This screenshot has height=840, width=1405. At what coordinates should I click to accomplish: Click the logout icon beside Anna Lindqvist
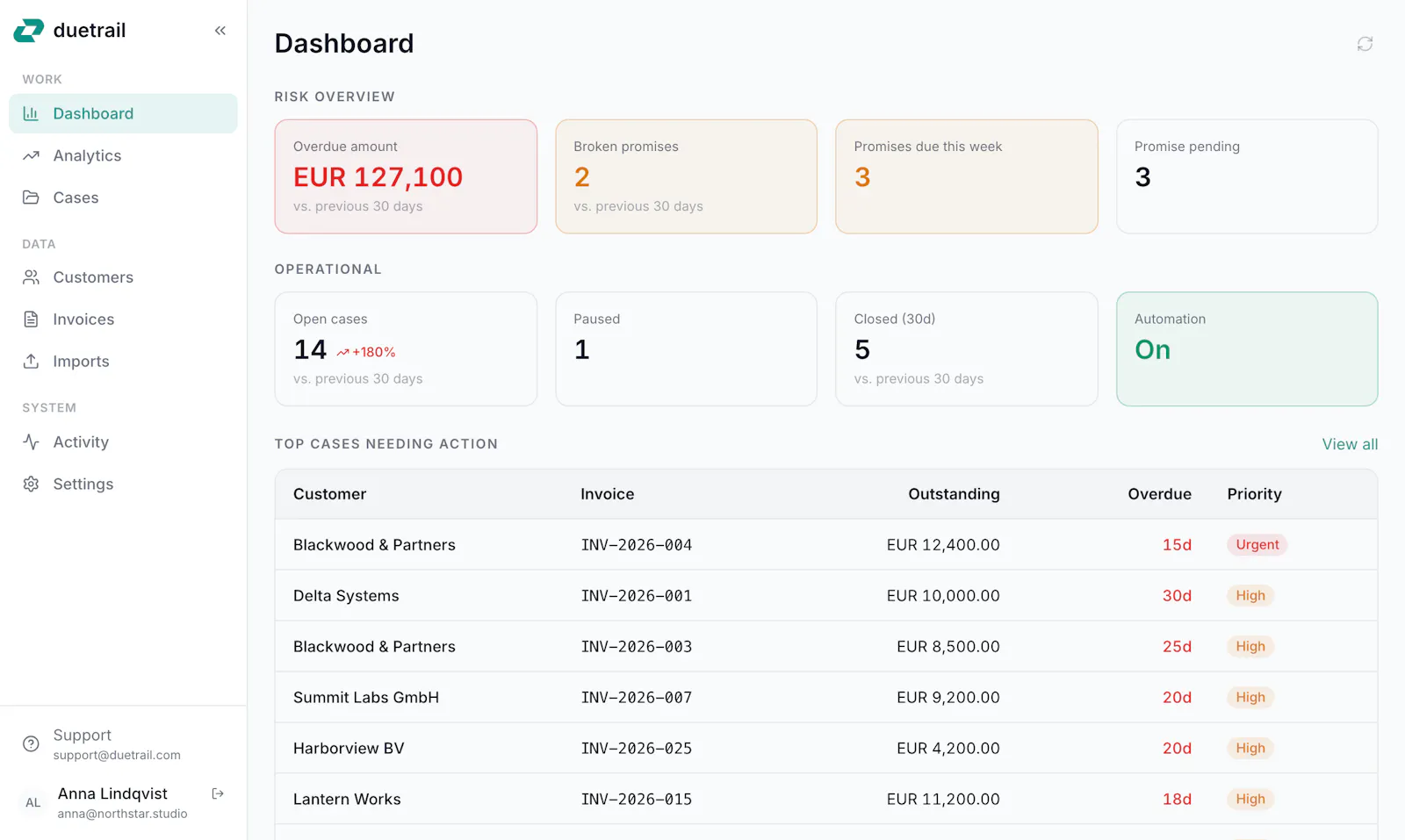point(218,793)
